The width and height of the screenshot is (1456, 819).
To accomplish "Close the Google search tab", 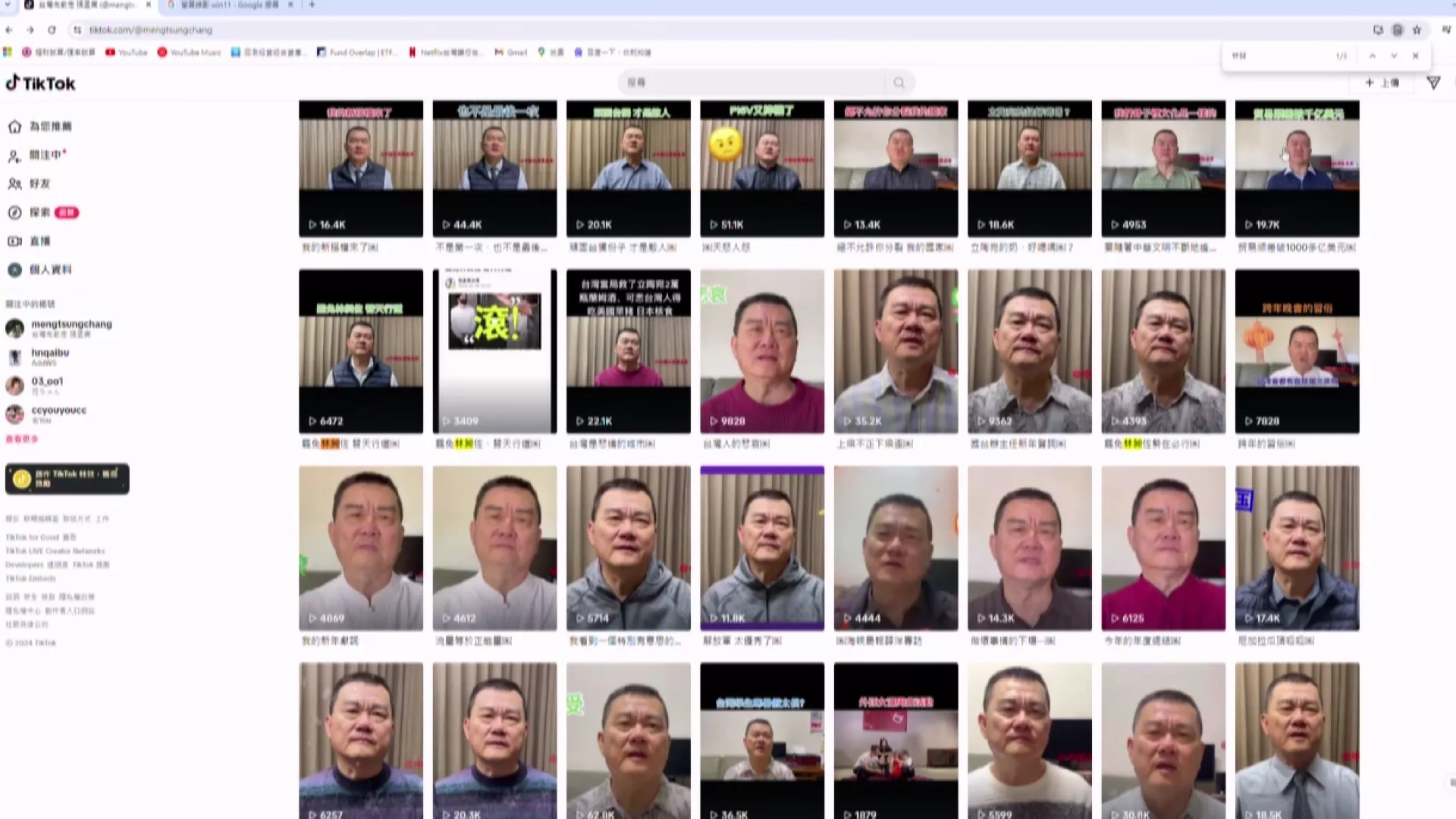I will pyautogui.click(x=290, y=5).
